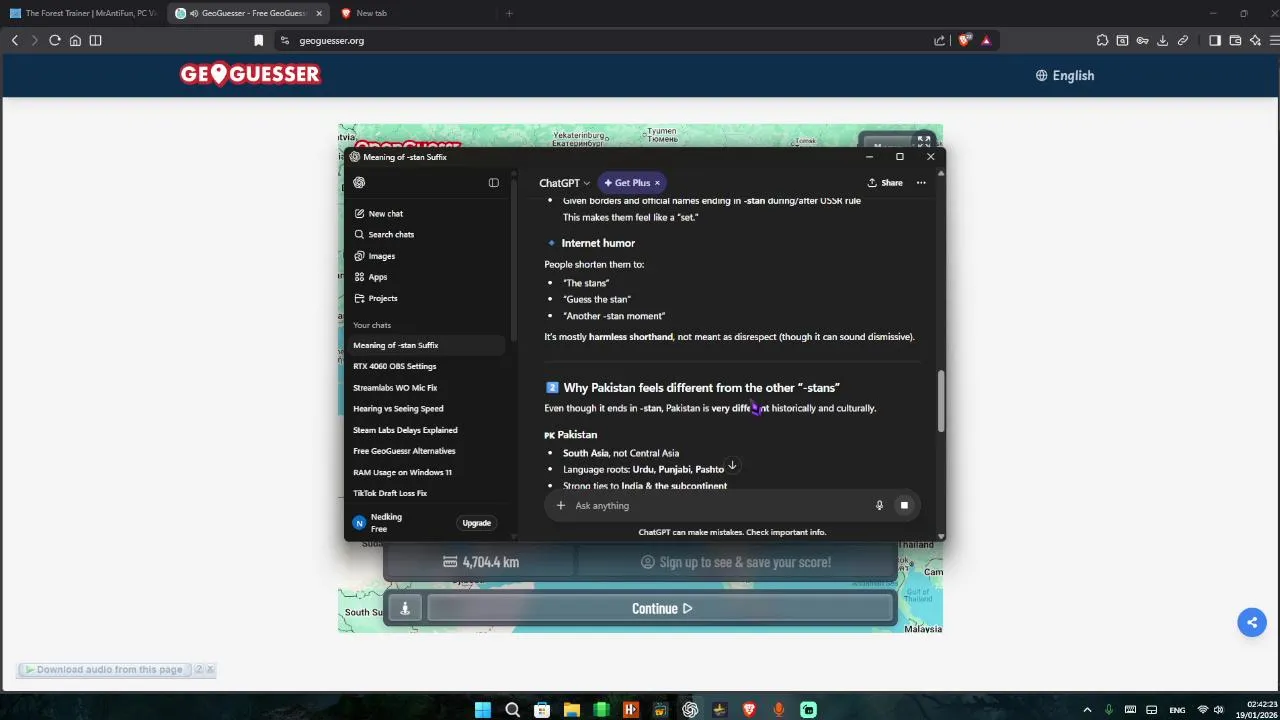This screenshot has width=1280, height=720.
Task: Bookmark this page in the address bar
Action: click(x=259, y=41)
